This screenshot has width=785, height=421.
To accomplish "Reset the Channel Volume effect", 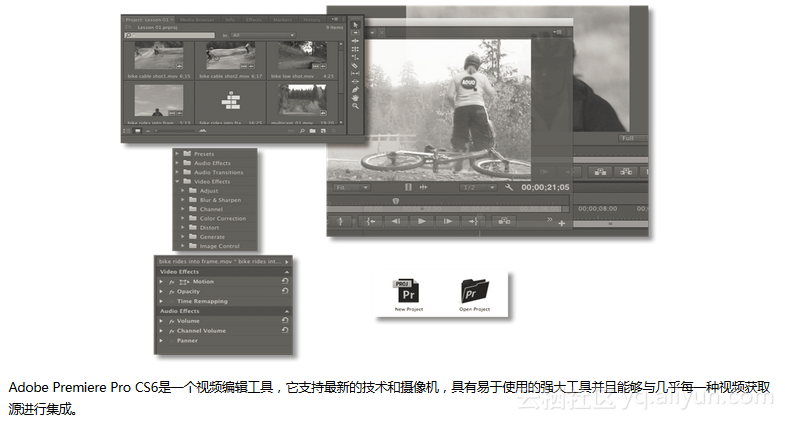I will [x=285, y=330].
